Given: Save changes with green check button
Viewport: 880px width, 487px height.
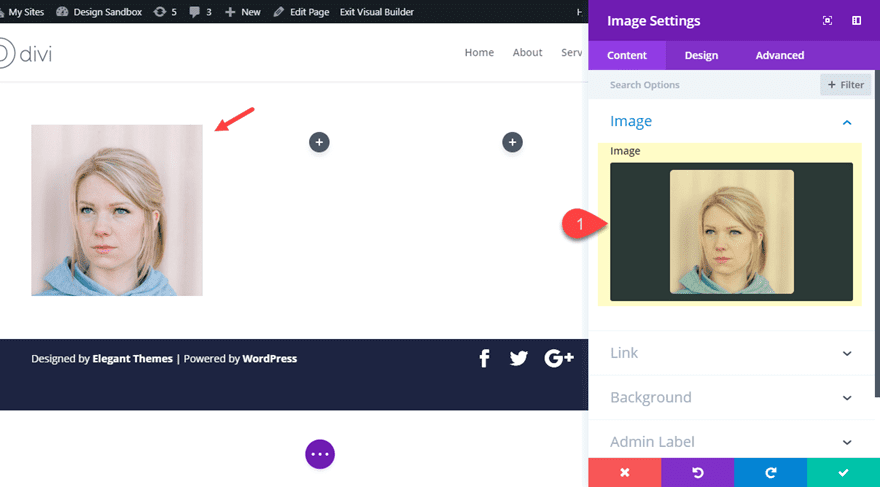Looking at the screenshot, I should click(x=844, y=472).
